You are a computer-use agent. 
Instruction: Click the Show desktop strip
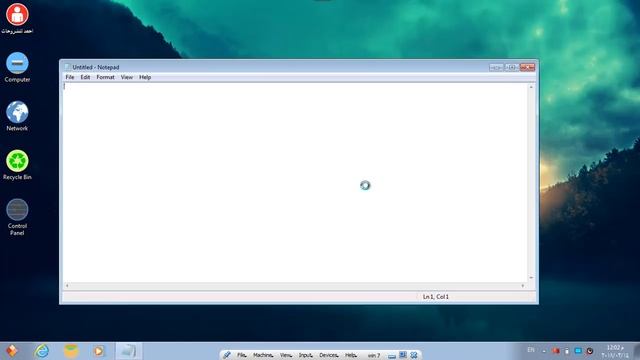(636, 351)
